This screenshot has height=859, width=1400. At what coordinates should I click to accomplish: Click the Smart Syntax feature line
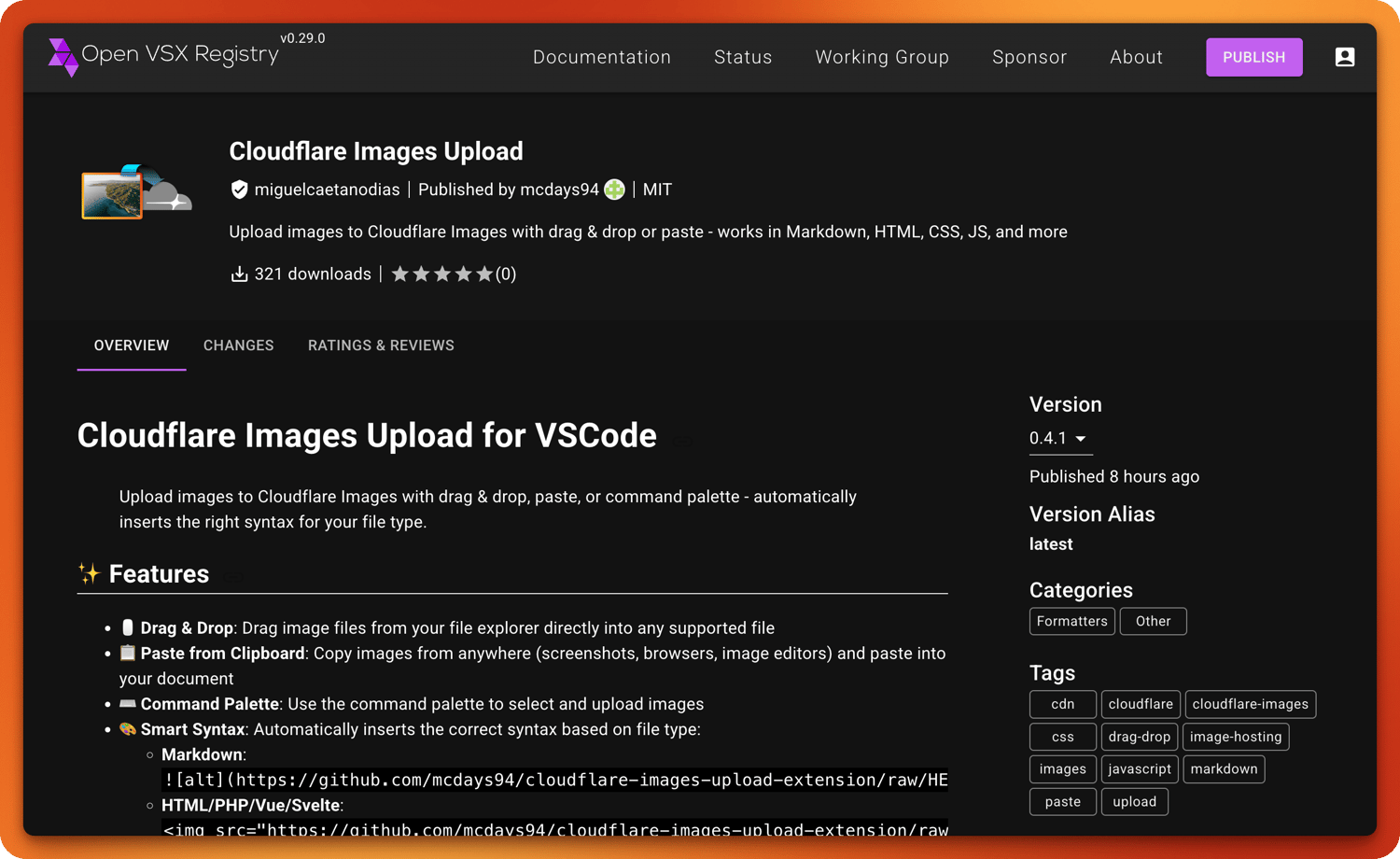tap(410, 729)
